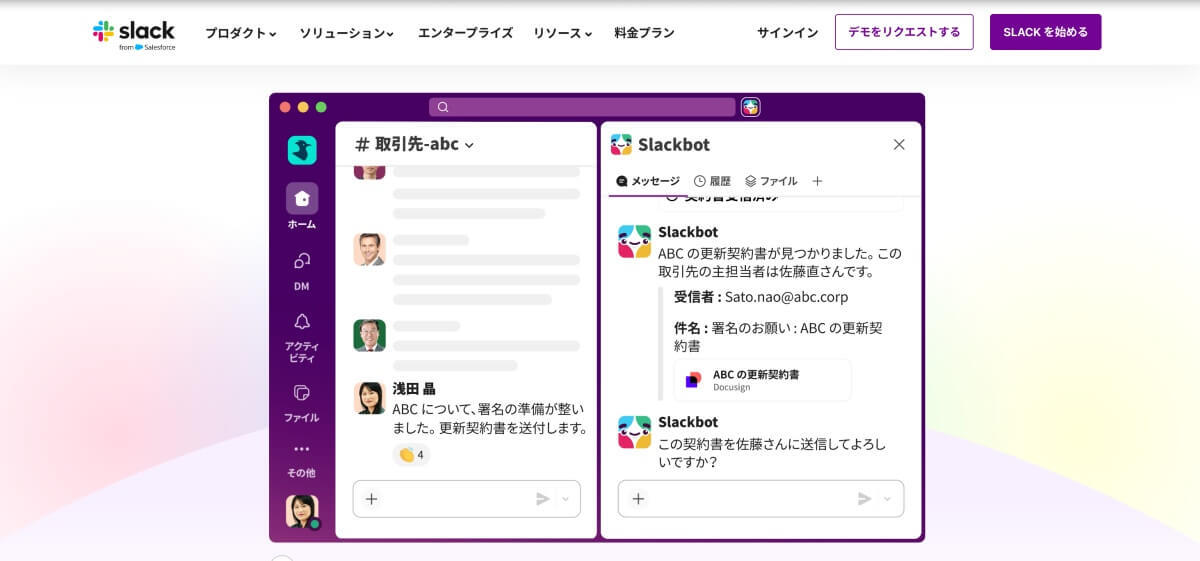Click the Slackbot message input field
Image resolution: width=1200 pixels, height=561 pixels.
pyautogui.click(x=760, y=499)
